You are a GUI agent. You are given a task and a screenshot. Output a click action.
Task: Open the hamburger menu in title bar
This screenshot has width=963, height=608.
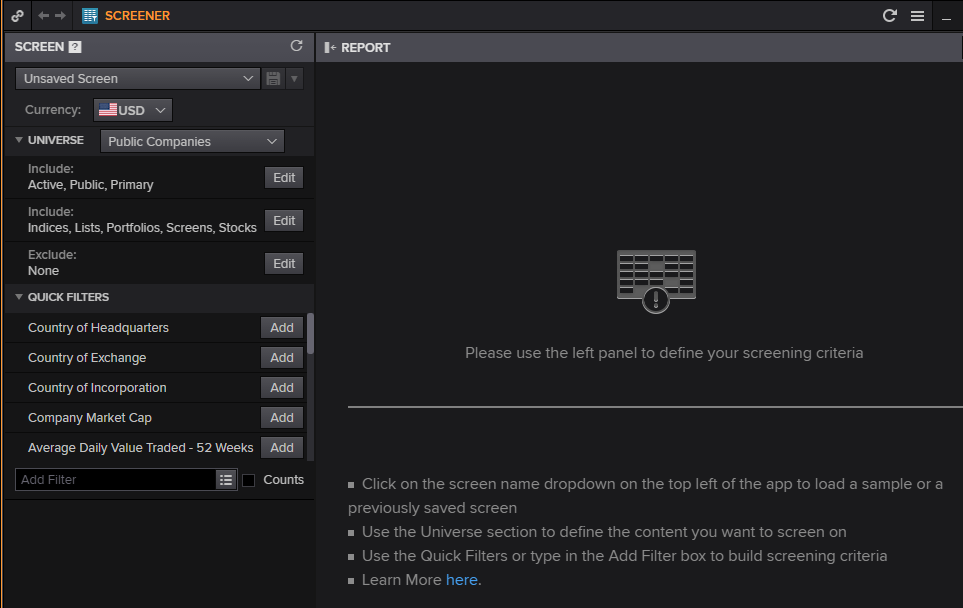917,15
